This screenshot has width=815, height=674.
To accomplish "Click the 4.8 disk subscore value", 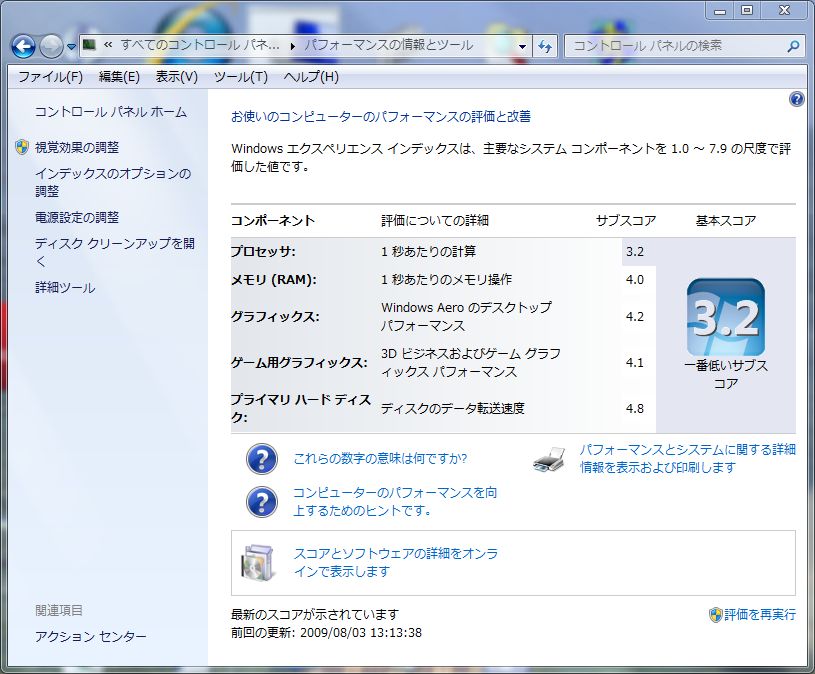I will (635, 408).
